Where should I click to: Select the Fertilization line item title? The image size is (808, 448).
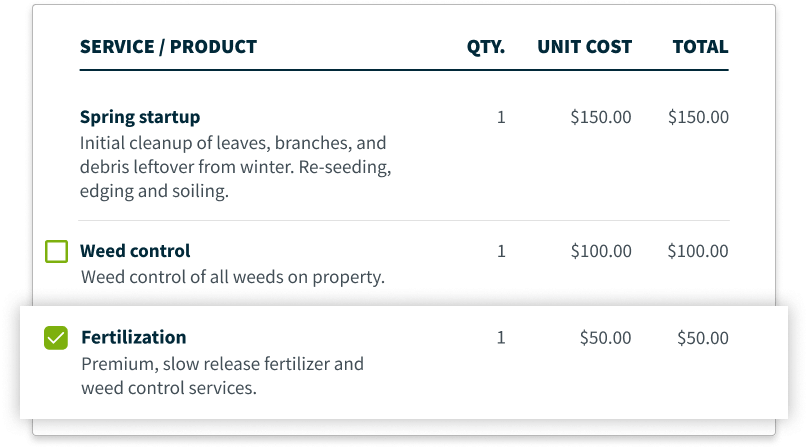click(133, 337)
